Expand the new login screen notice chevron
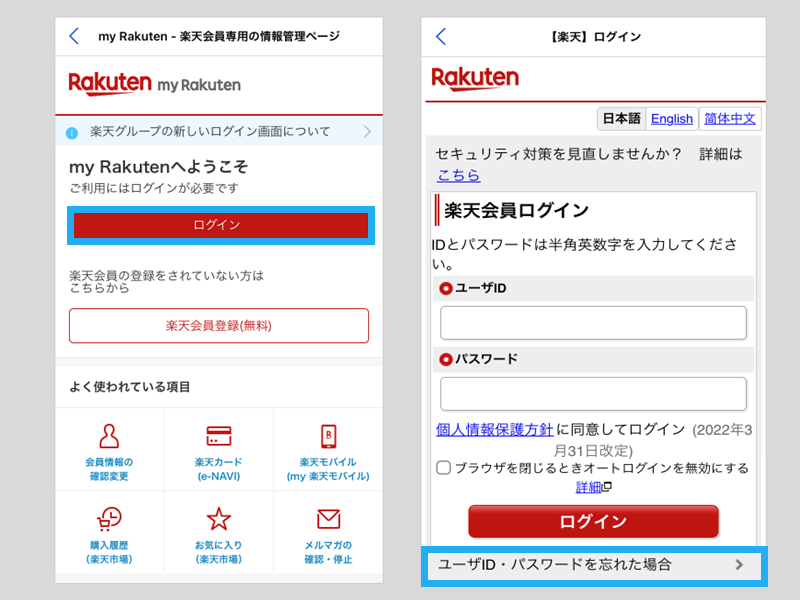Viewport: 800px width, 600px height. pos(367,132)
